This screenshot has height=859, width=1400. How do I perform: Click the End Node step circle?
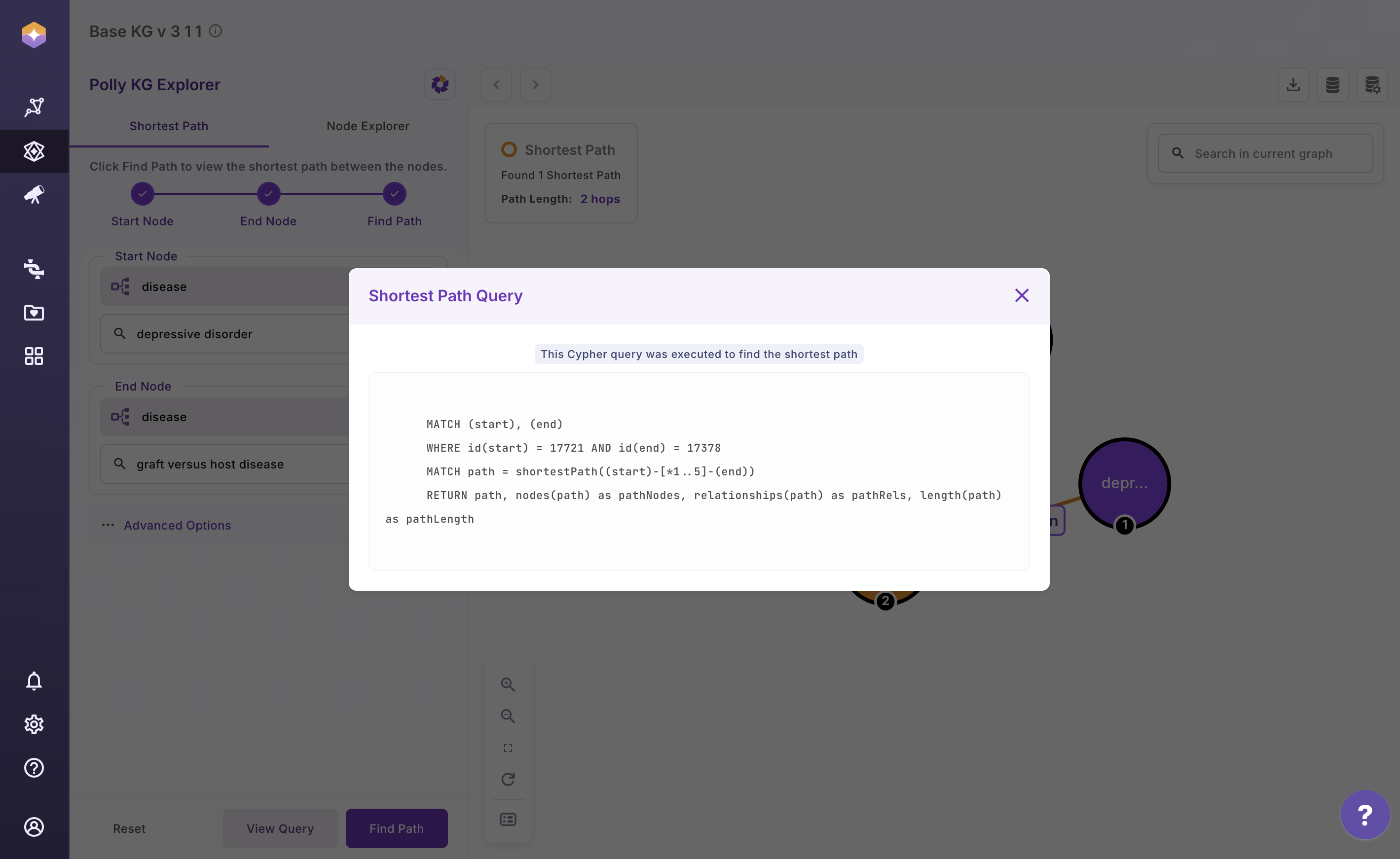point(268,194)
